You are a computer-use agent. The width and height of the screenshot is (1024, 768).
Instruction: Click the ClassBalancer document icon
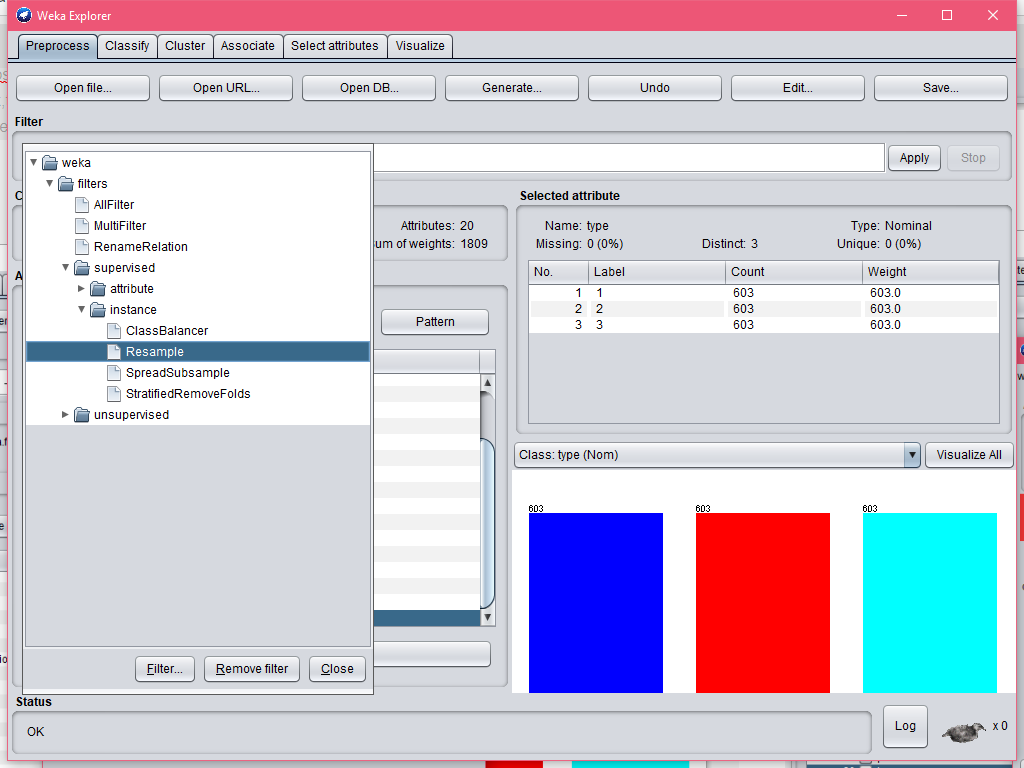coord(114,330)
